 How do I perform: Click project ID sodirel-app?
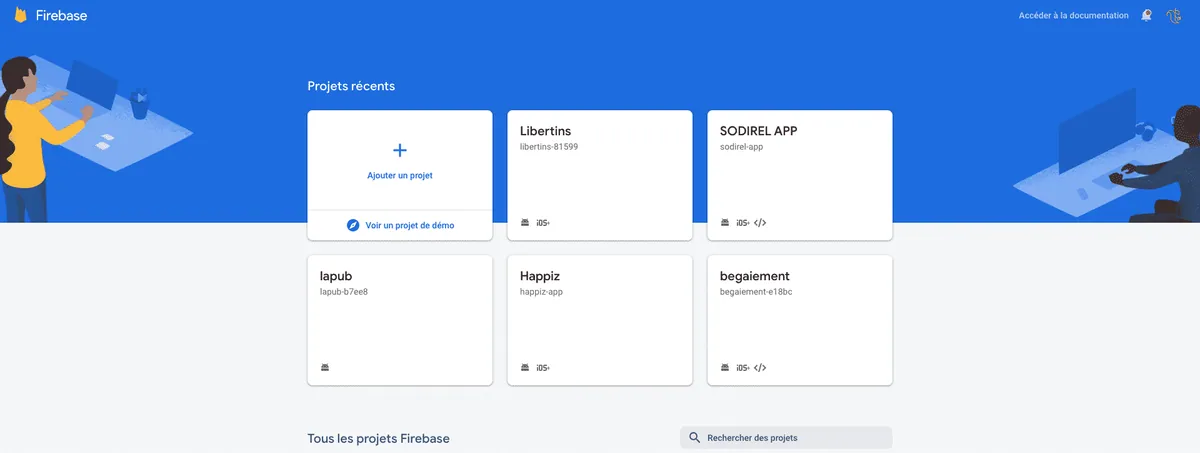point(742,147)
